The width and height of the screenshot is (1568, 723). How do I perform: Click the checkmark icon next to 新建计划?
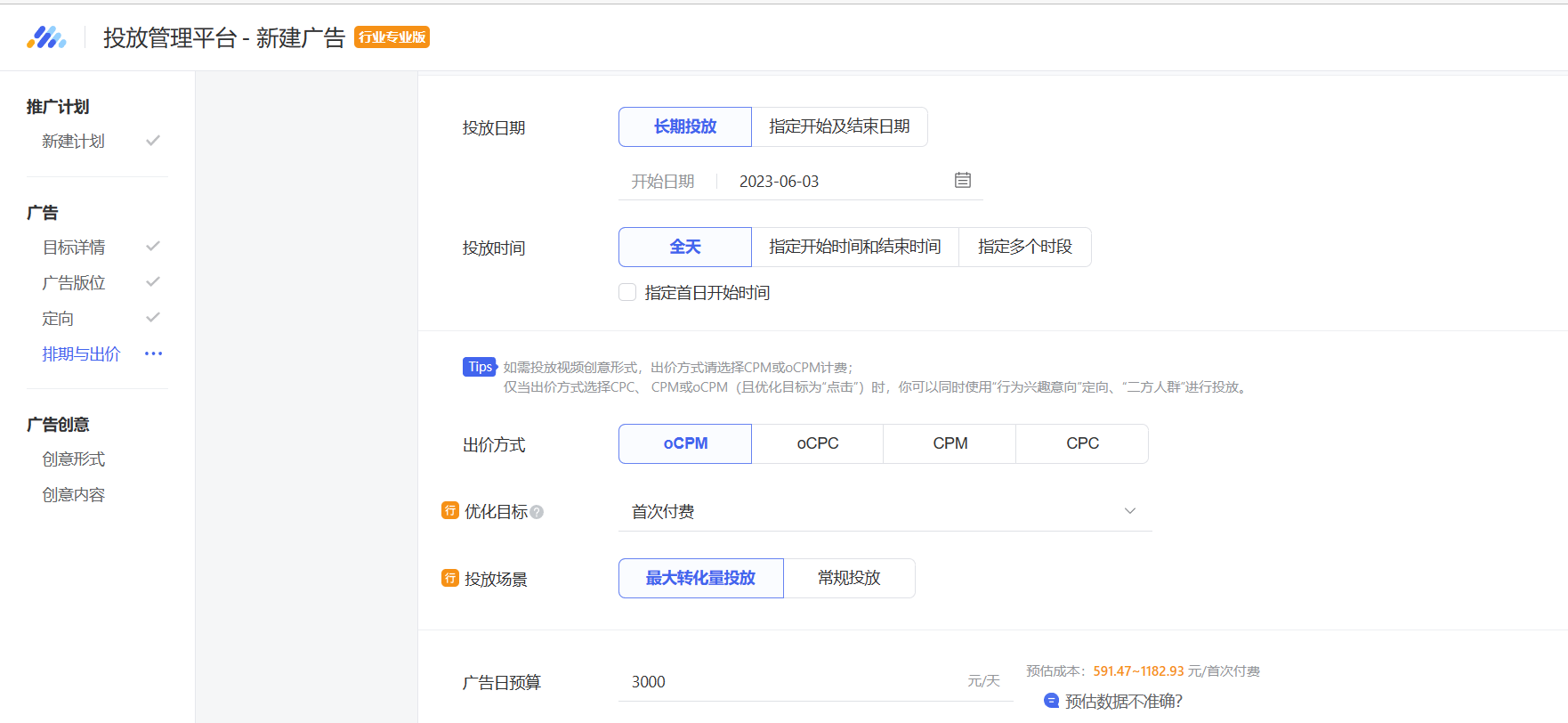coord(153,141)
